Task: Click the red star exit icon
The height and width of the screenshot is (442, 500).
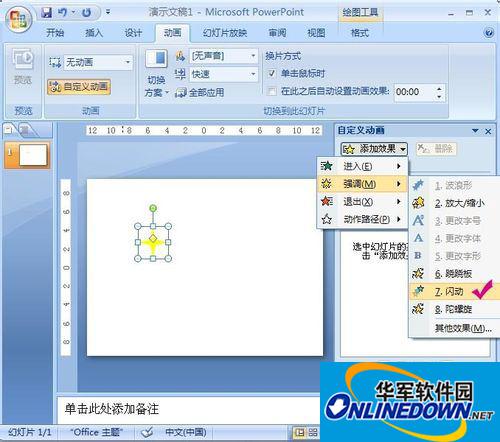Action: click(x=327, y=201)
